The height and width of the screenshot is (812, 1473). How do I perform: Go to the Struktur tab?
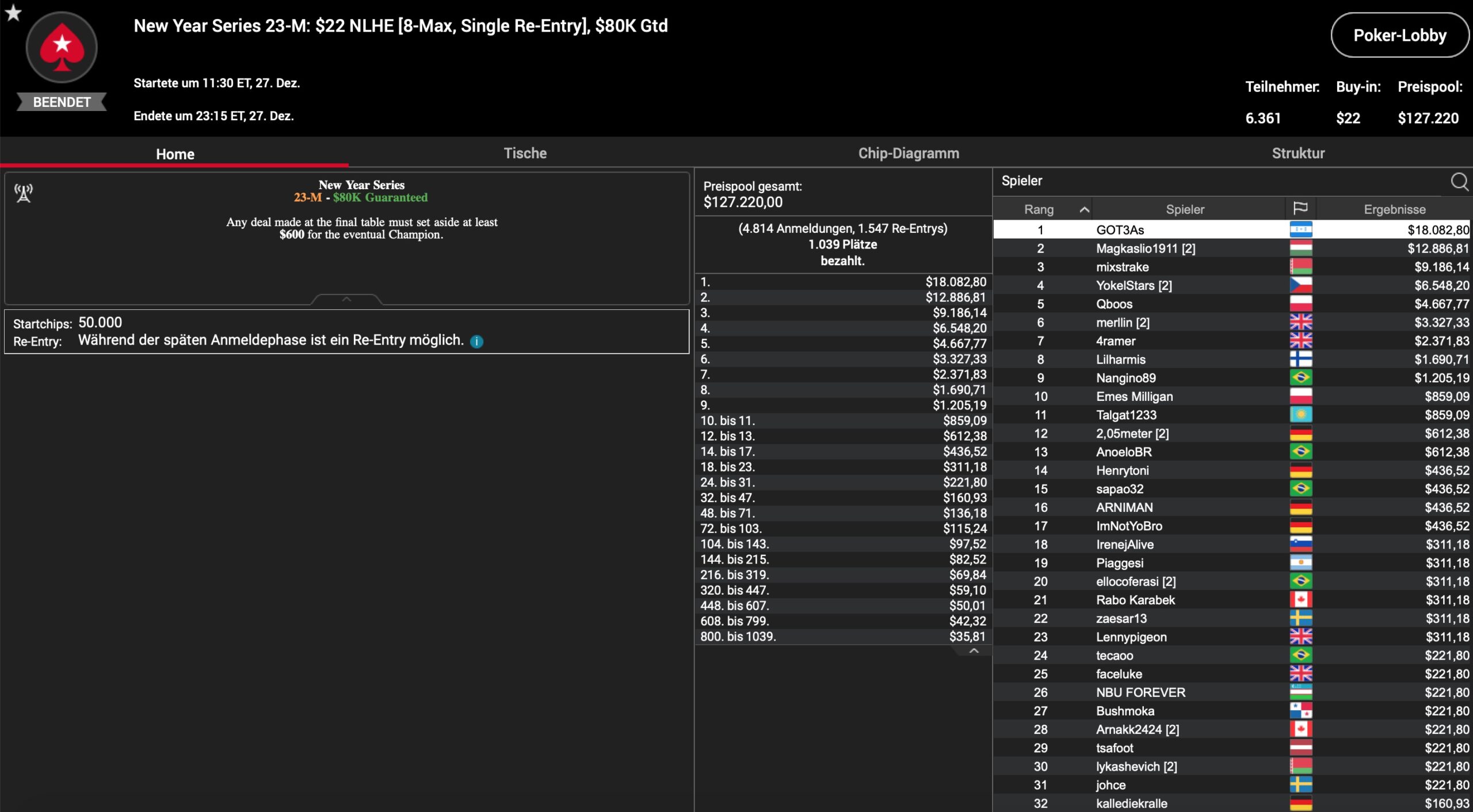pyautogui.click(x=1298, y=154)
